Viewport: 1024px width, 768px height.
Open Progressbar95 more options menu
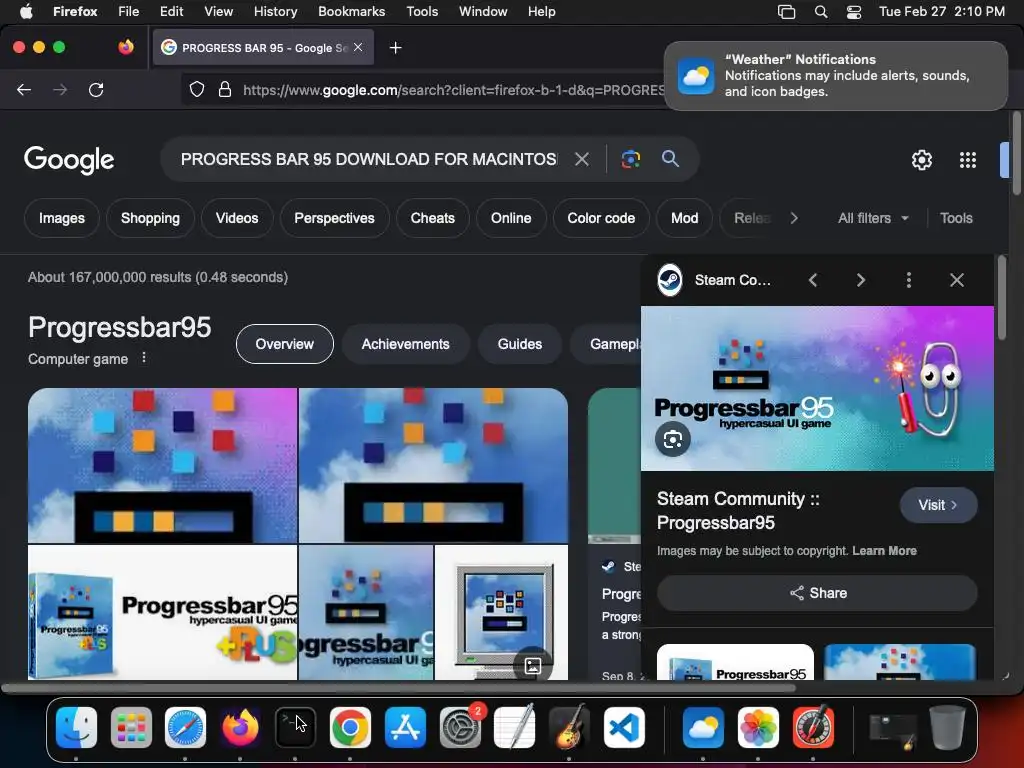(x=144, y=358)
